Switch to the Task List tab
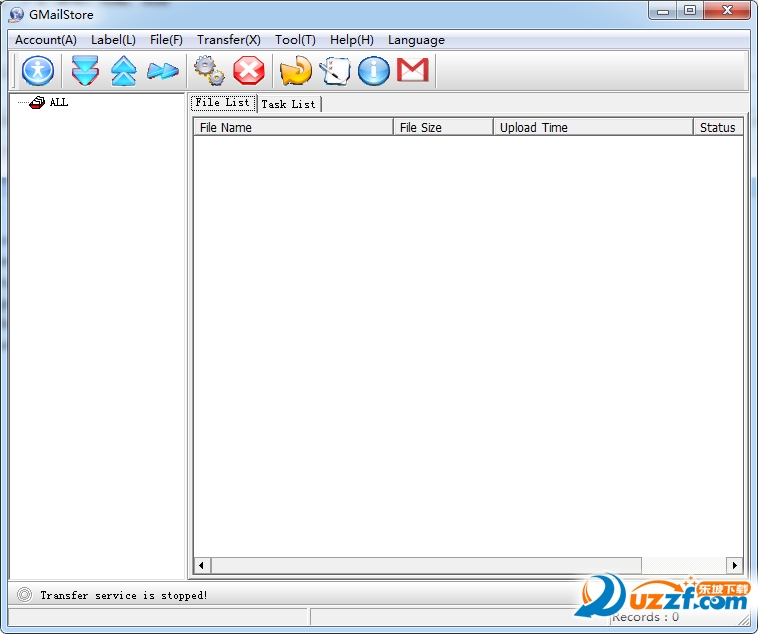758x634 pixels. click(289, 104)
